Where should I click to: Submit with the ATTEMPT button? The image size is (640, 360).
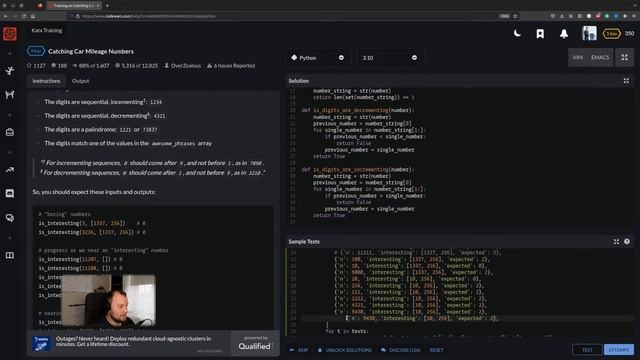619,350
